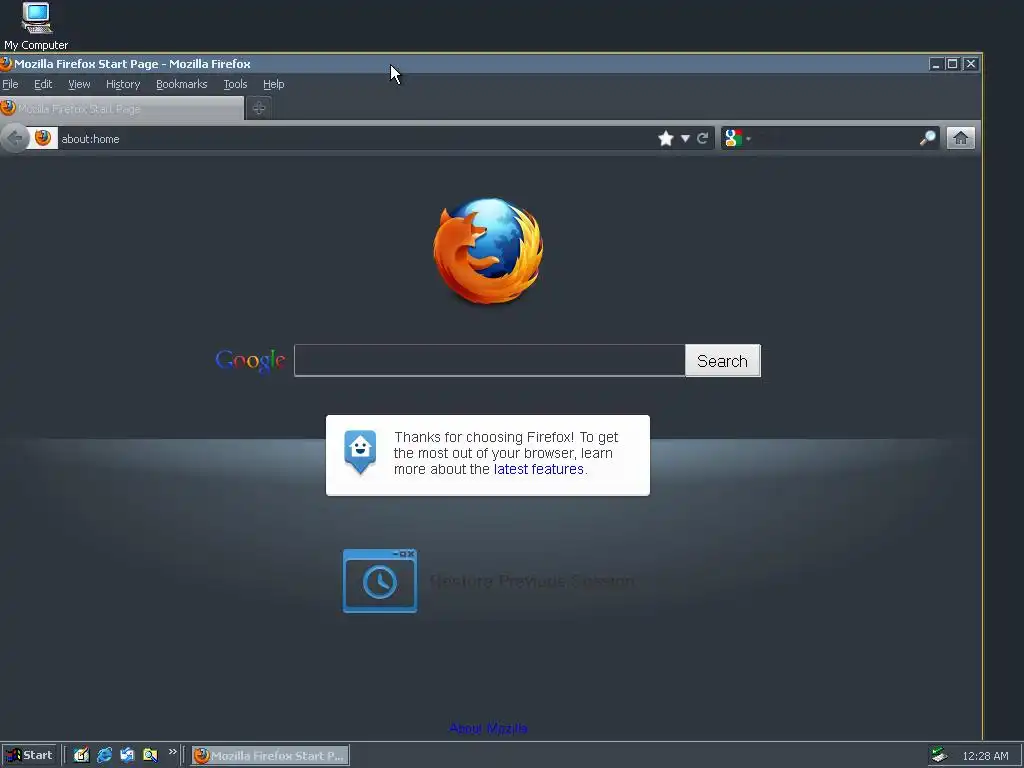Click the Restore Previous Session icon
Screen dimensions: 1024x768
(x=380, y=581)
